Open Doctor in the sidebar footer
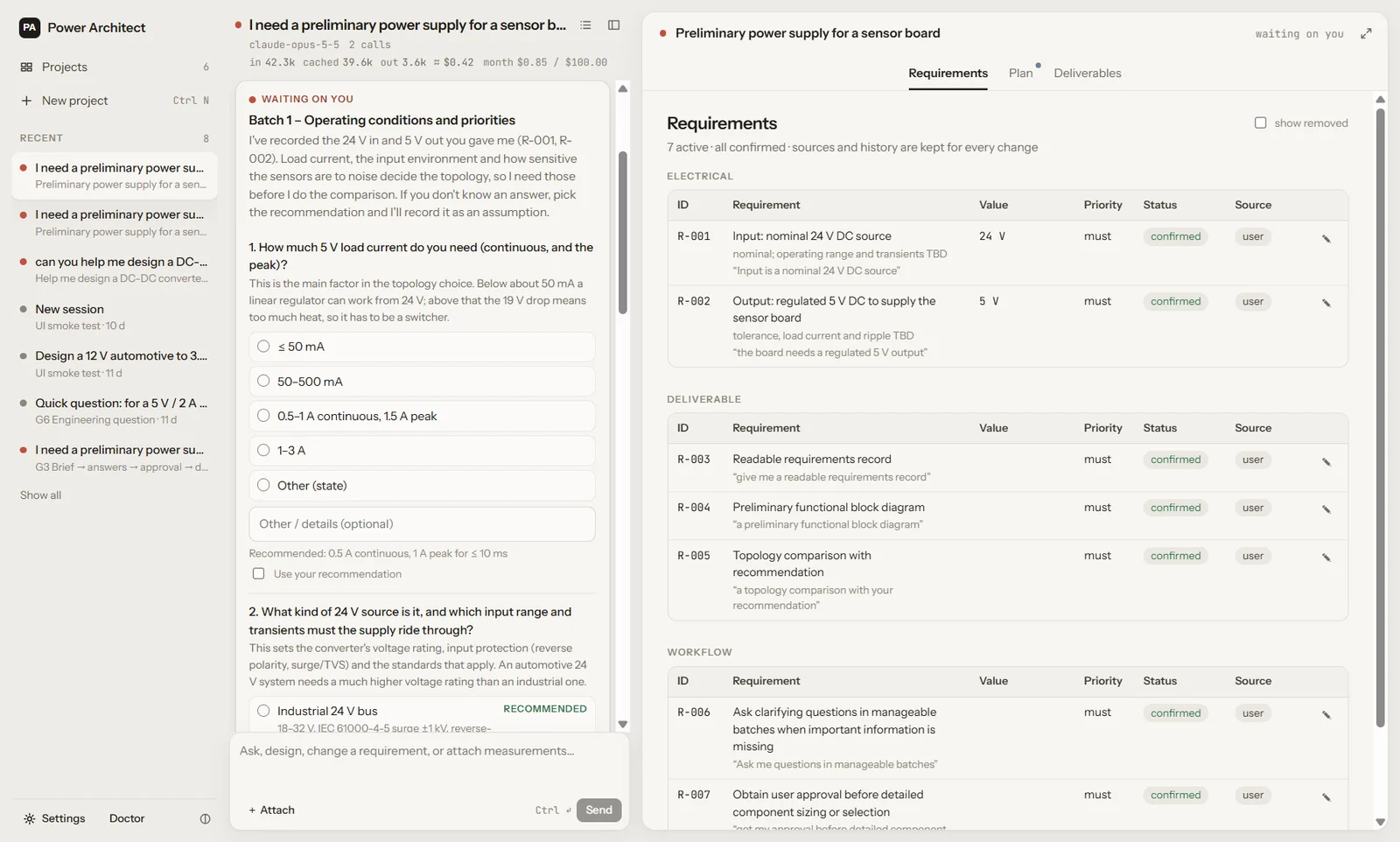Viewport: 1400px width, 842px height. [127, 819]
